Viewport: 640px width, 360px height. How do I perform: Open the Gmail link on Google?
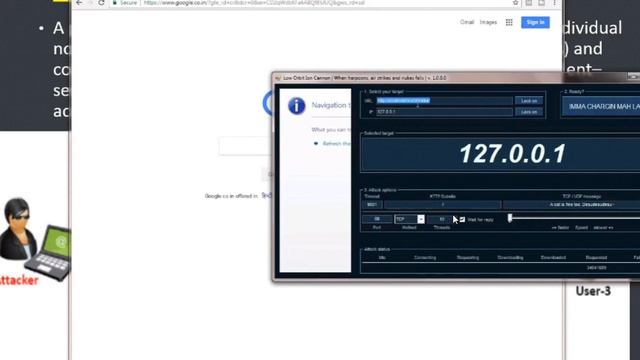click(x=467, y=22)
